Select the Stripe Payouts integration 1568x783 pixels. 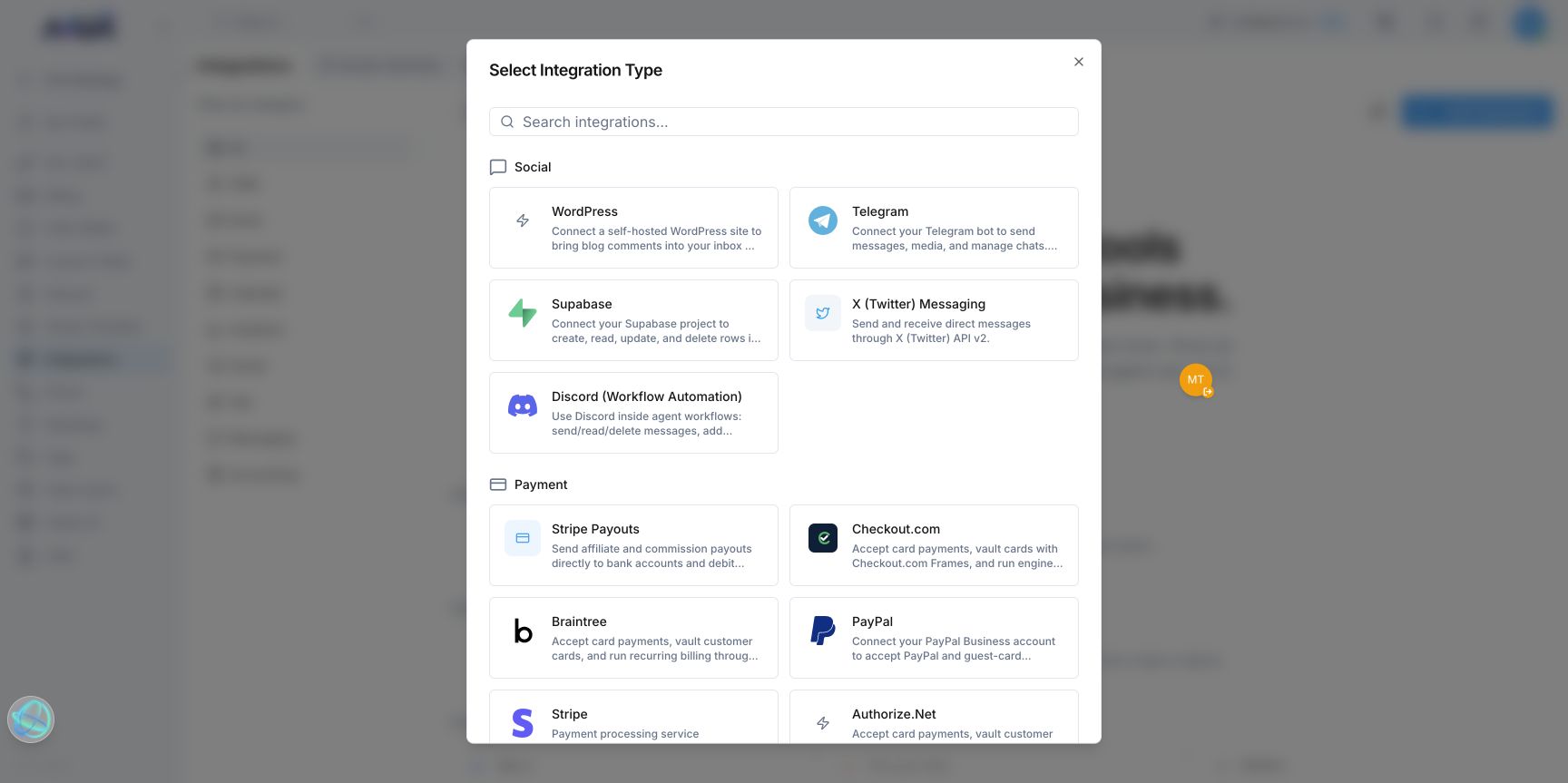tap(633, 545)
